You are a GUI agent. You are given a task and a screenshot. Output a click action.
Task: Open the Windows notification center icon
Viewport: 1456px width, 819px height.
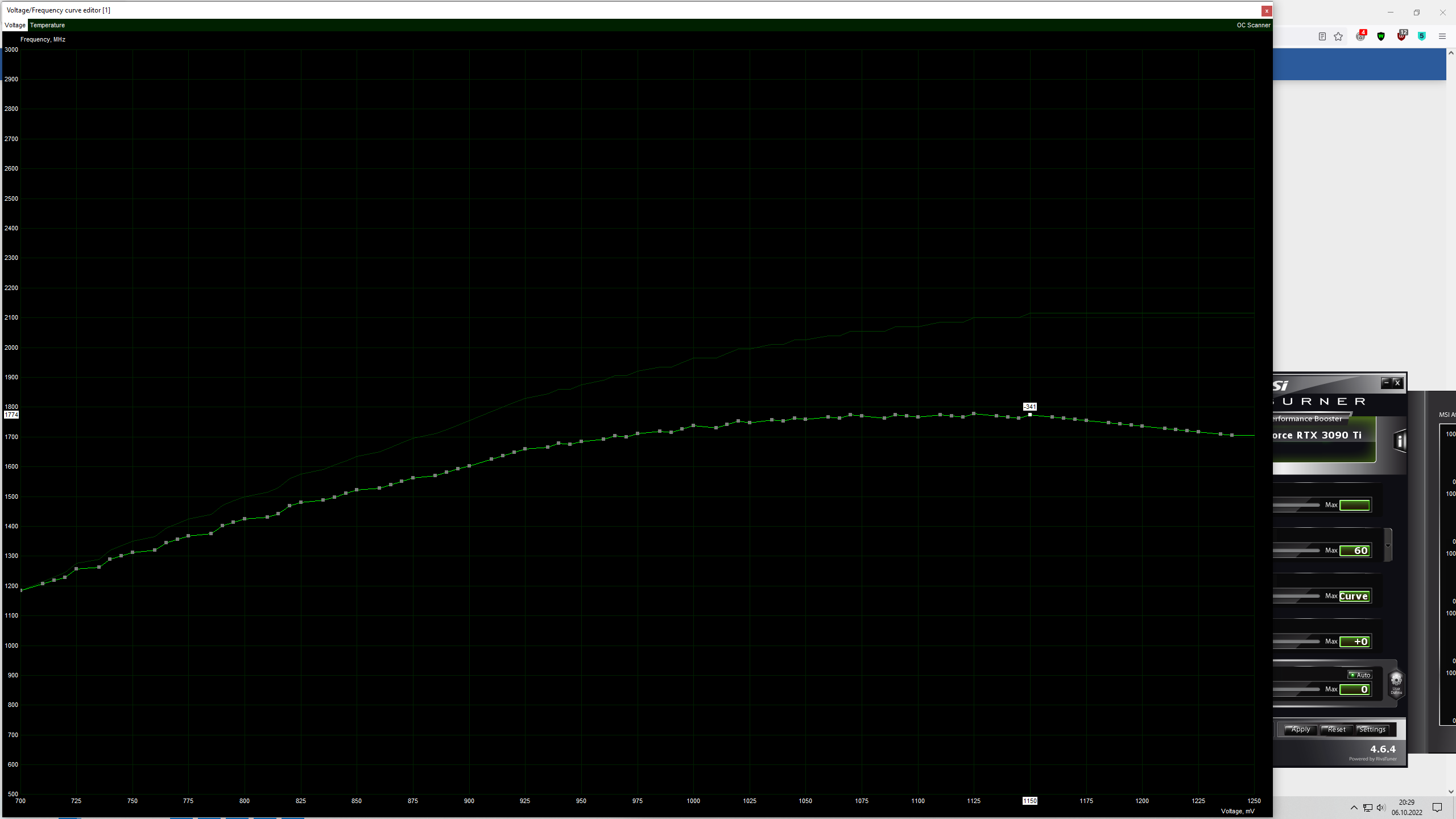point(1437,808)
